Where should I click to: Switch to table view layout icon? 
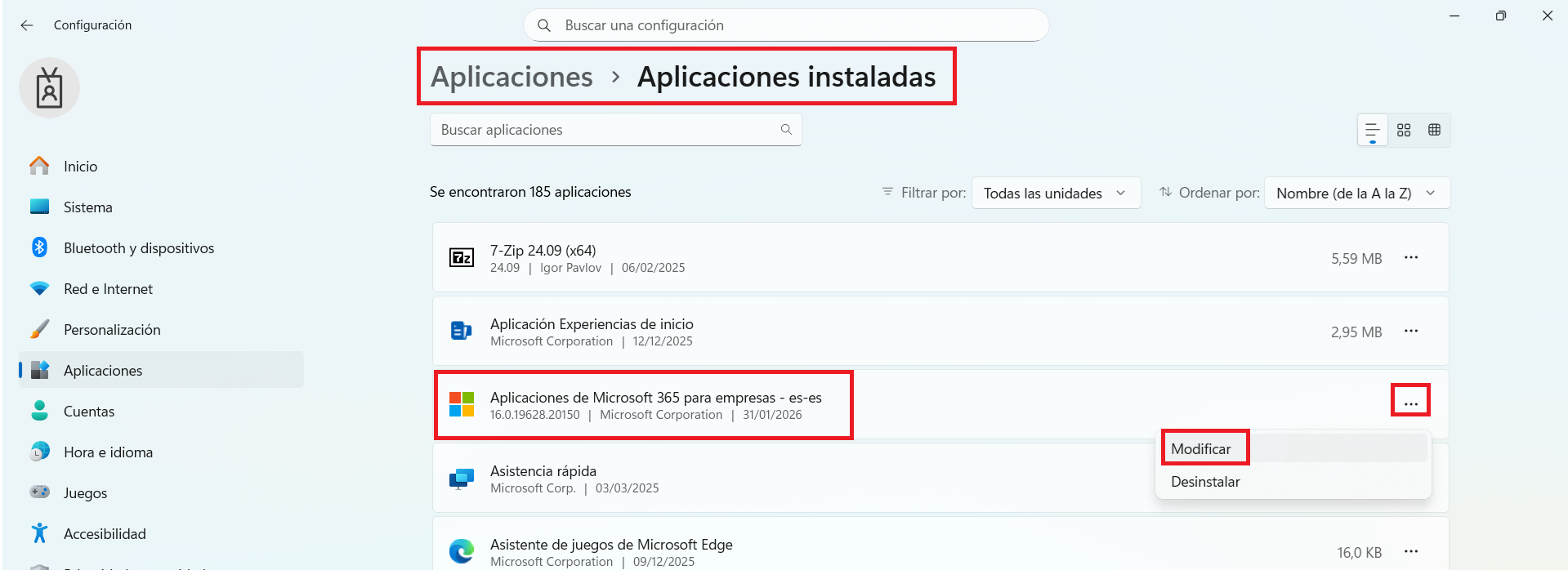click(1434, 130)
